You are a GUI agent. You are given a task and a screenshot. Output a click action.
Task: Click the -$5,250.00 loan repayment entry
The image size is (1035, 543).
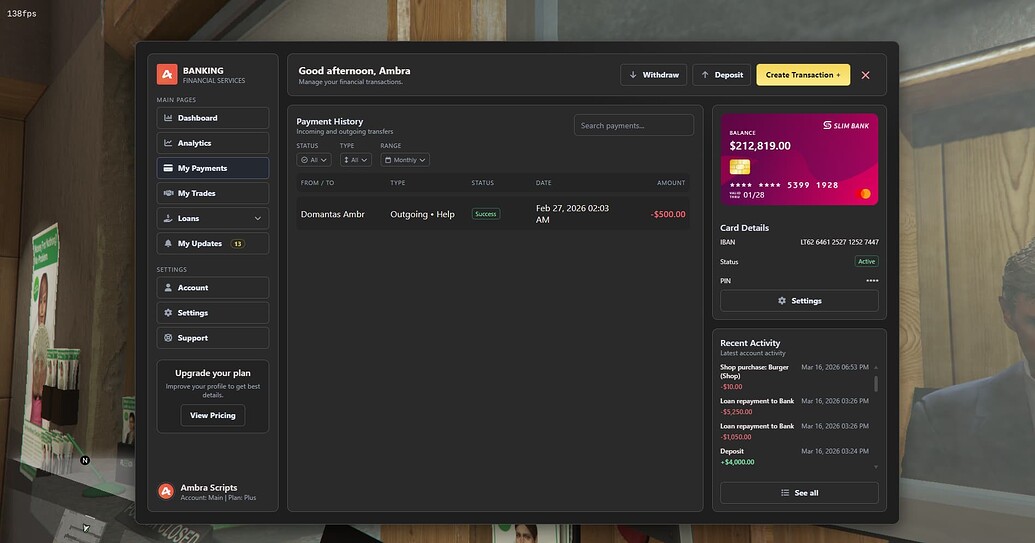coord(795,406)
